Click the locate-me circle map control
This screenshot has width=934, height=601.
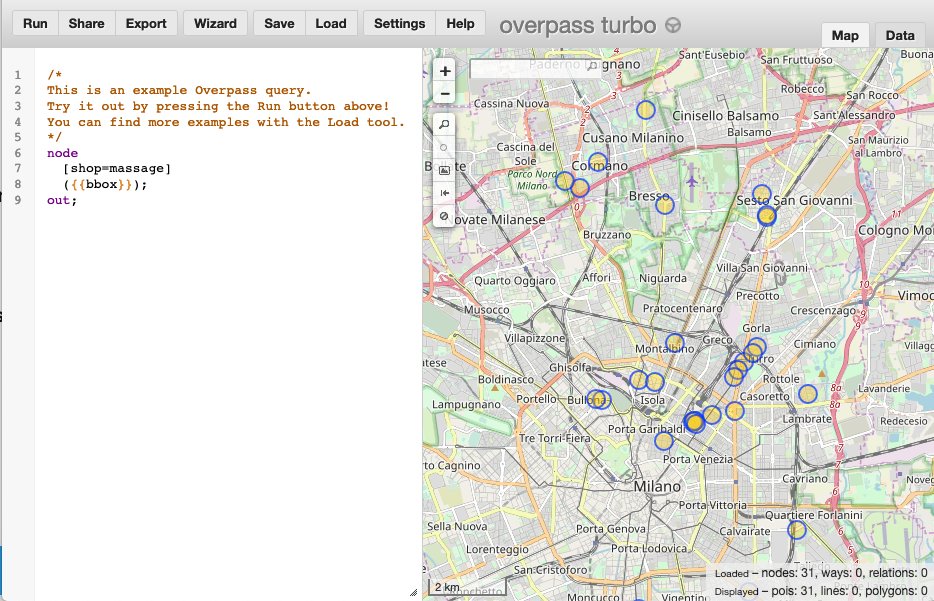[x=444, y=148]
